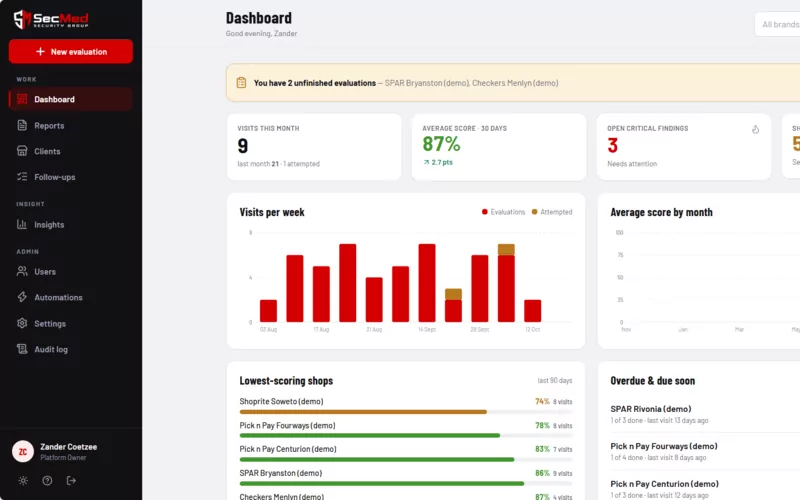800x500 pixels.
Task: Click the SecMed logo in the sidebar
Action: (x=51, y=19)
